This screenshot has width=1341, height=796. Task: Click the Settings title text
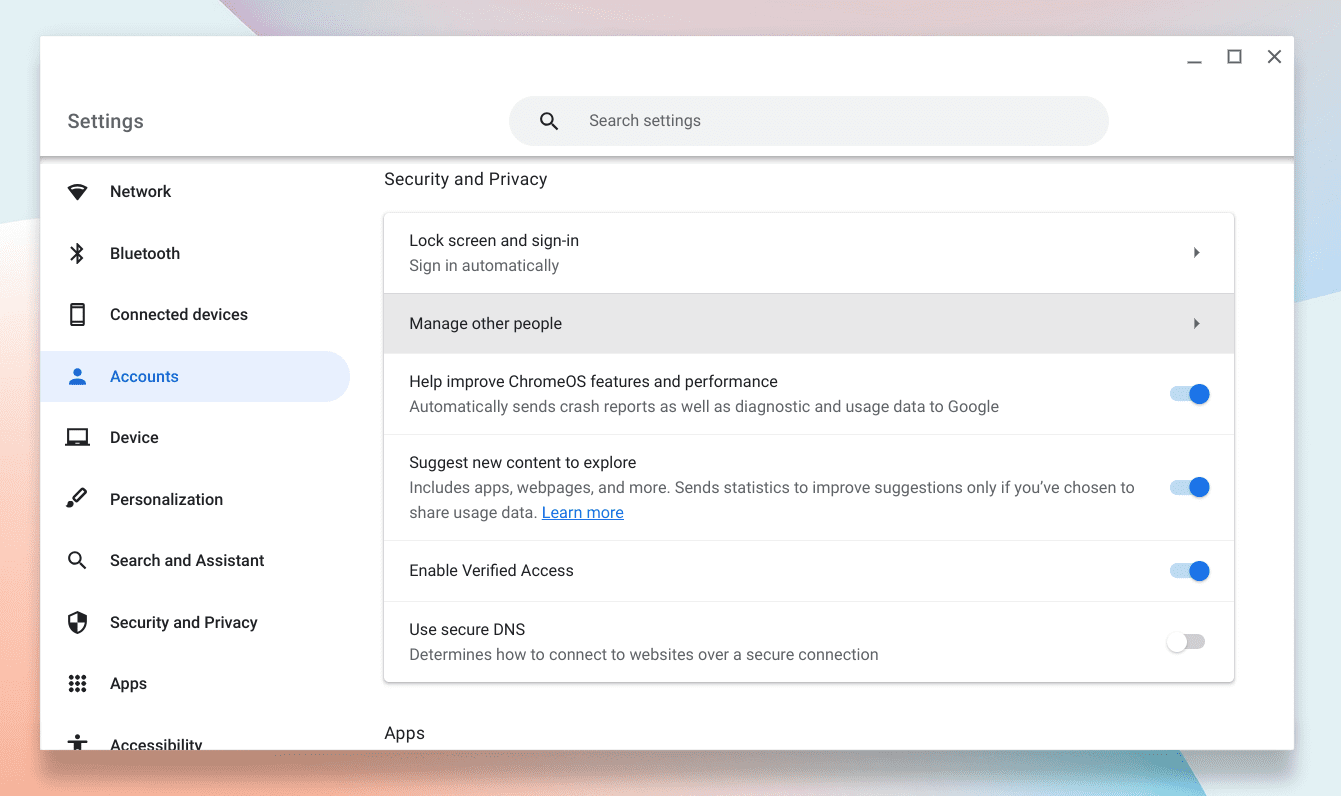pyautogui.click(x=105, y=121)
